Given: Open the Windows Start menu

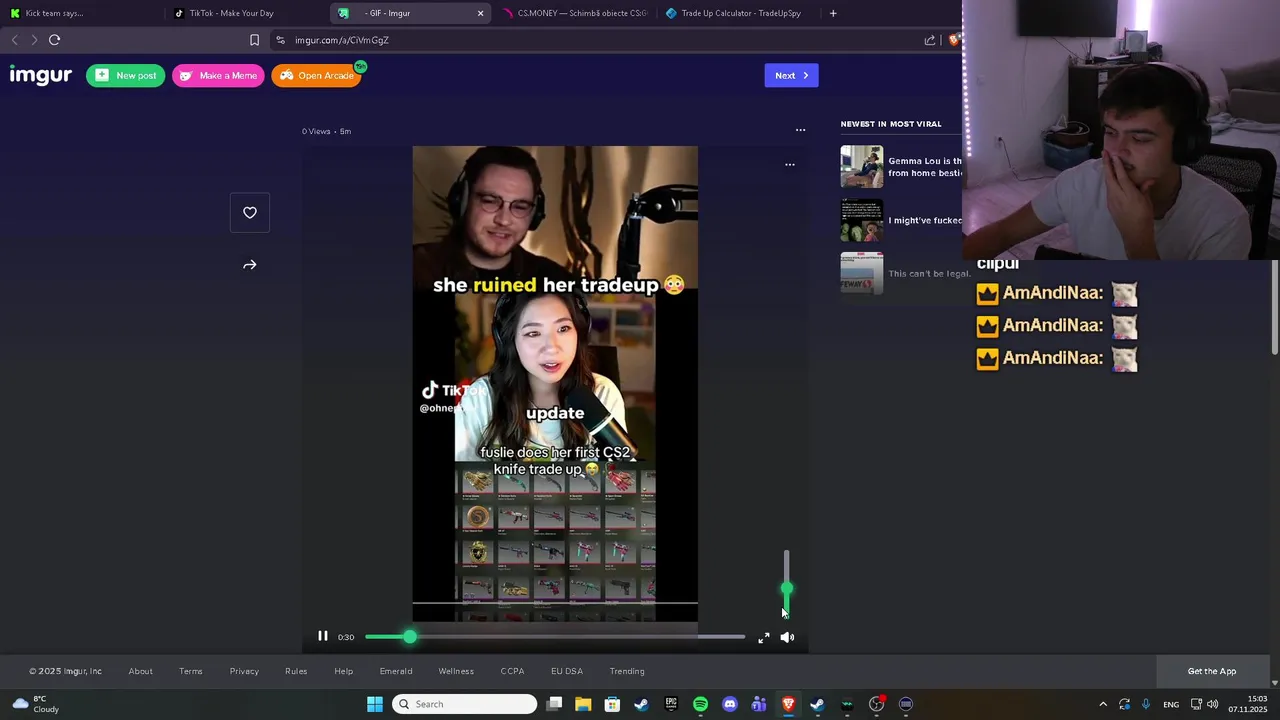Looking at the screenshot, I should [375, 704].
